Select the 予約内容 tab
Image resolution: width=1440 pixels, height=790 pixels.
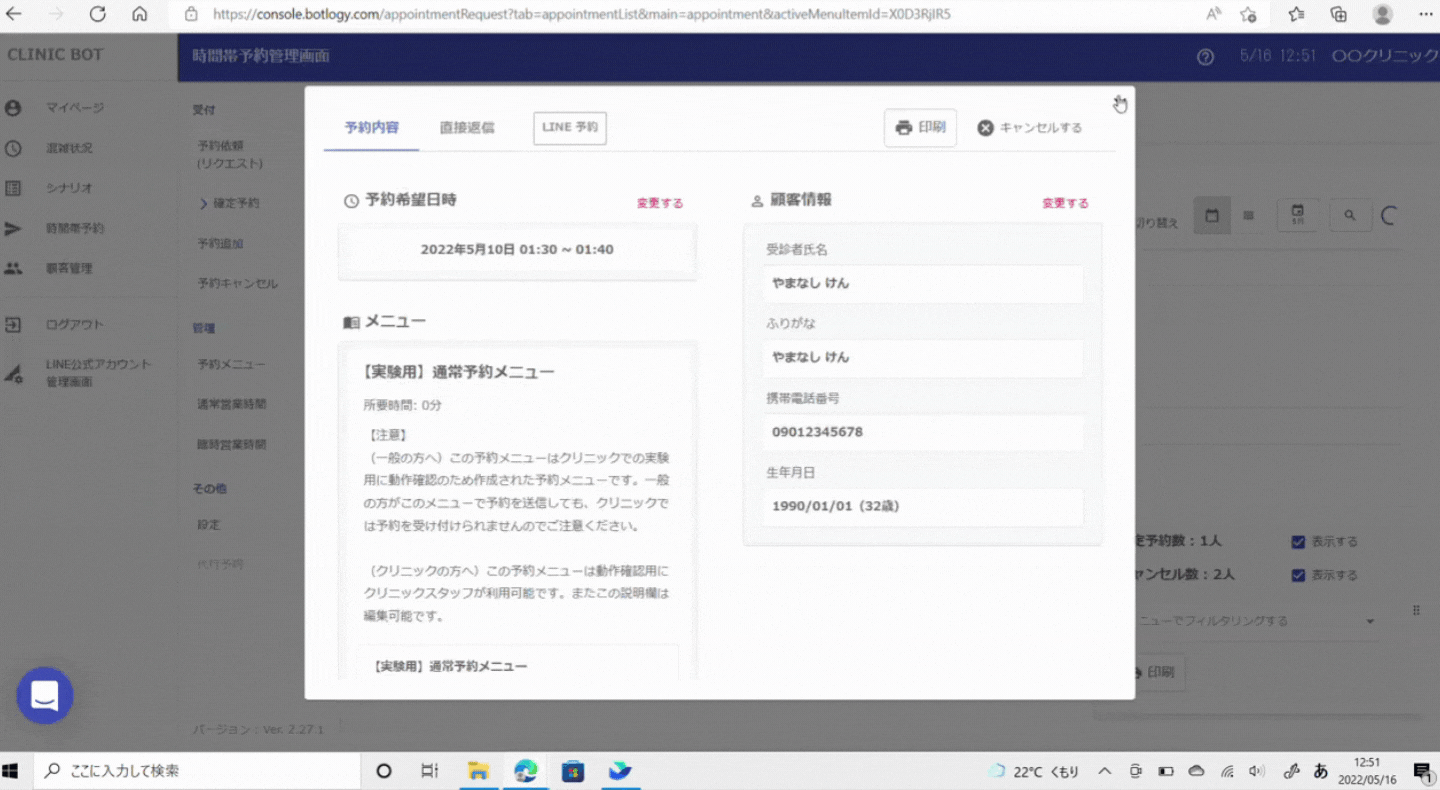pyautogui.click(x=371, y=128)
